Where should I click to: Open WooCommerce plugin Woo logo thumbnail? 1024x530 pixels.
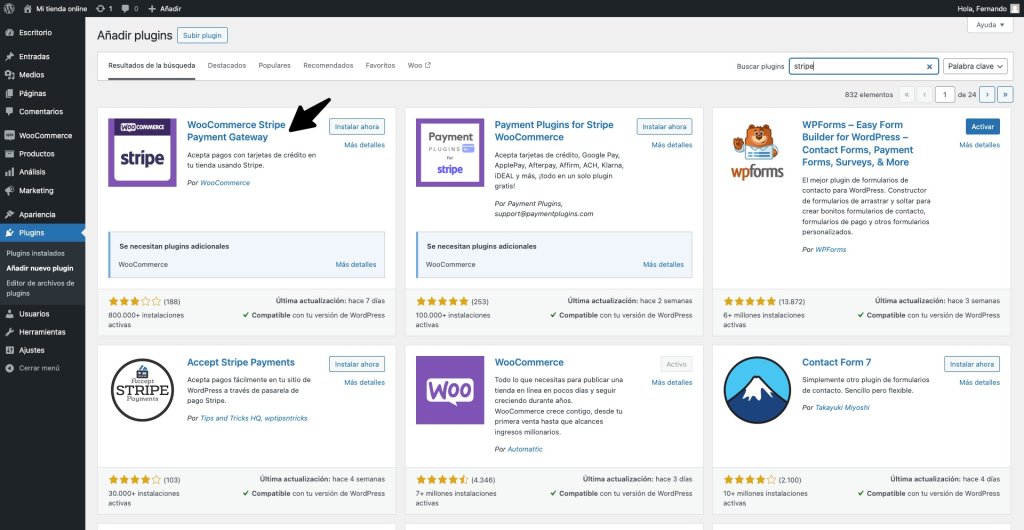click(450, 390)
